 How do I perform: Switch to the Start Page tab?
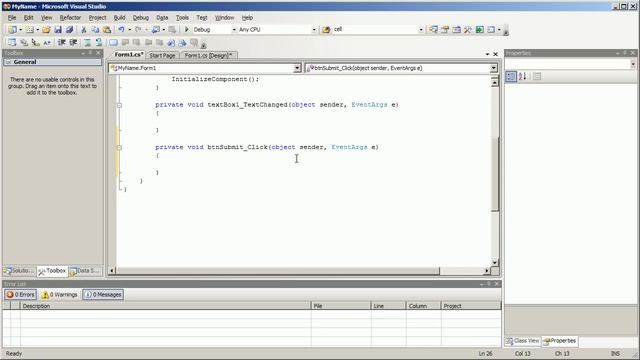[162, 56]
